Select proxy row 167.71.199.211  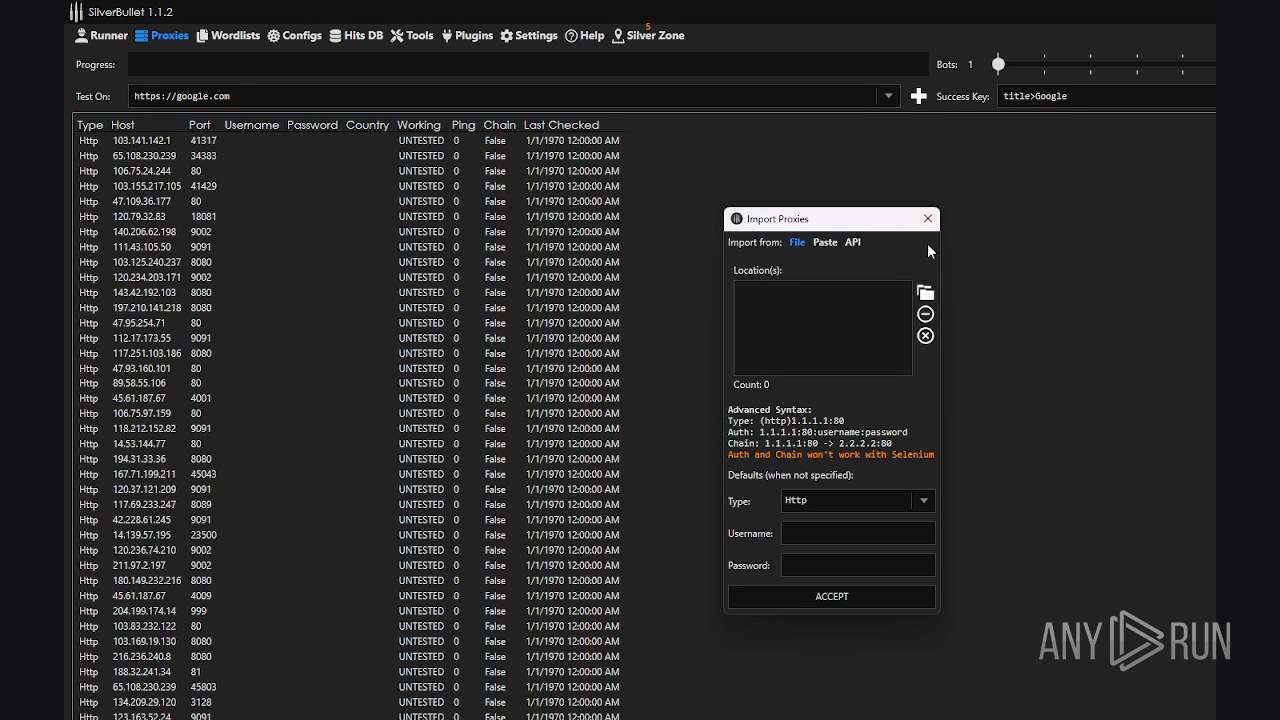349,474
